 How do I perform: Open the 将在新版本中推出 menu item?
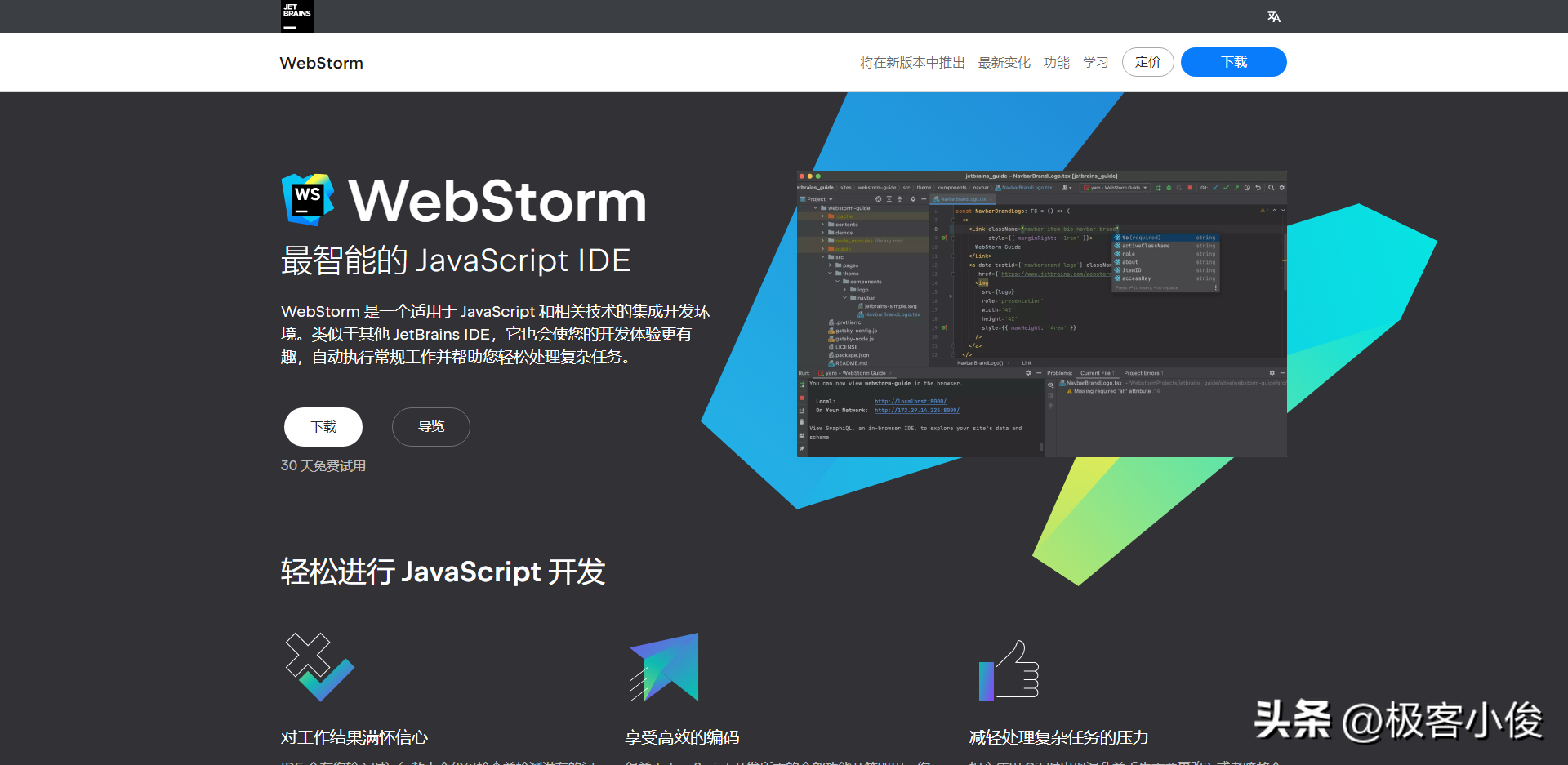pyautogui.click(x=912, y=63)
